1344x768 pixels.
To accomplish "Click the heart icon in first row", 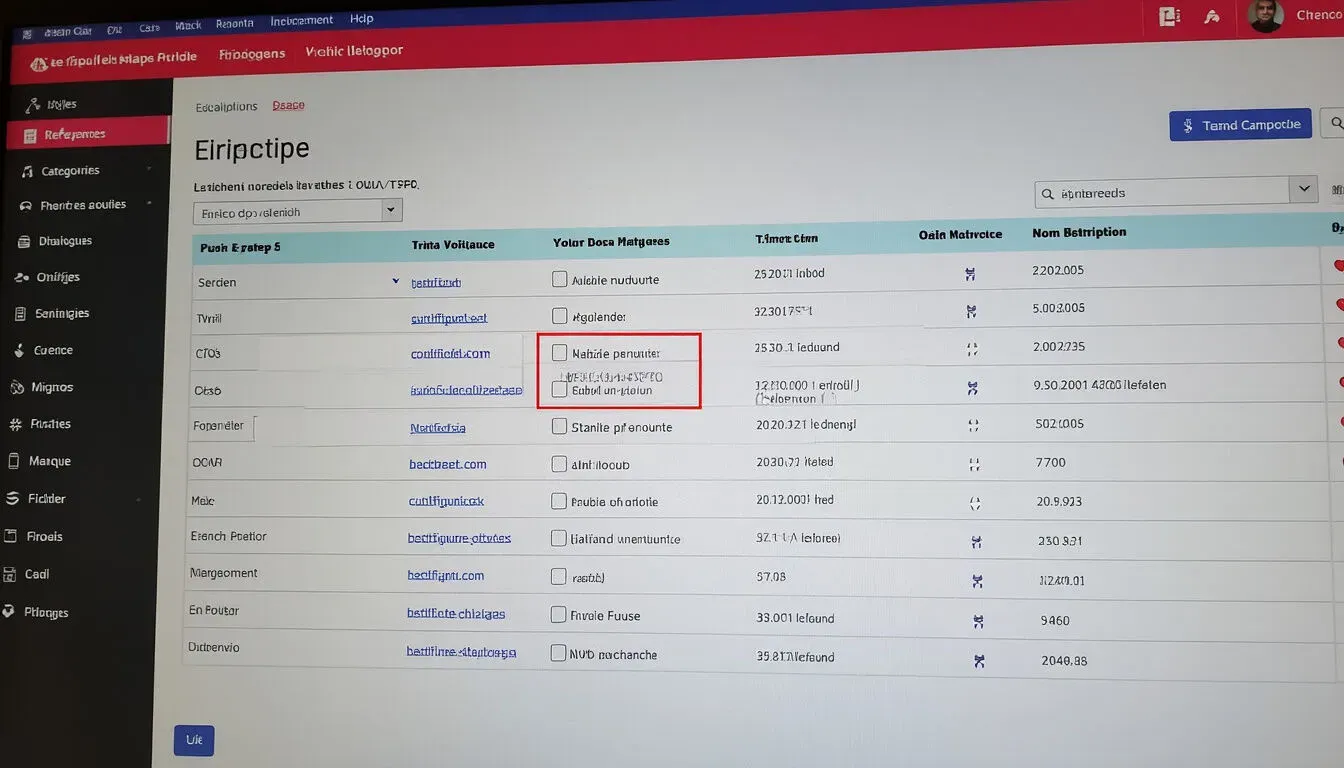I will [1338, 266].
